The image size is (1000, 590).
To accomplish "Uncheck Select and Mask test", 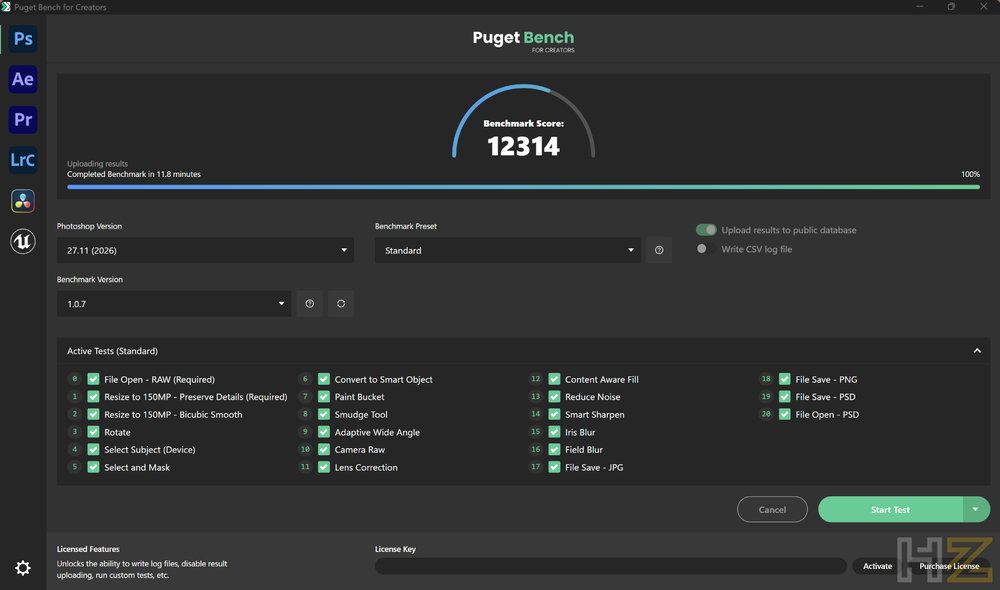I will [93, 467].
